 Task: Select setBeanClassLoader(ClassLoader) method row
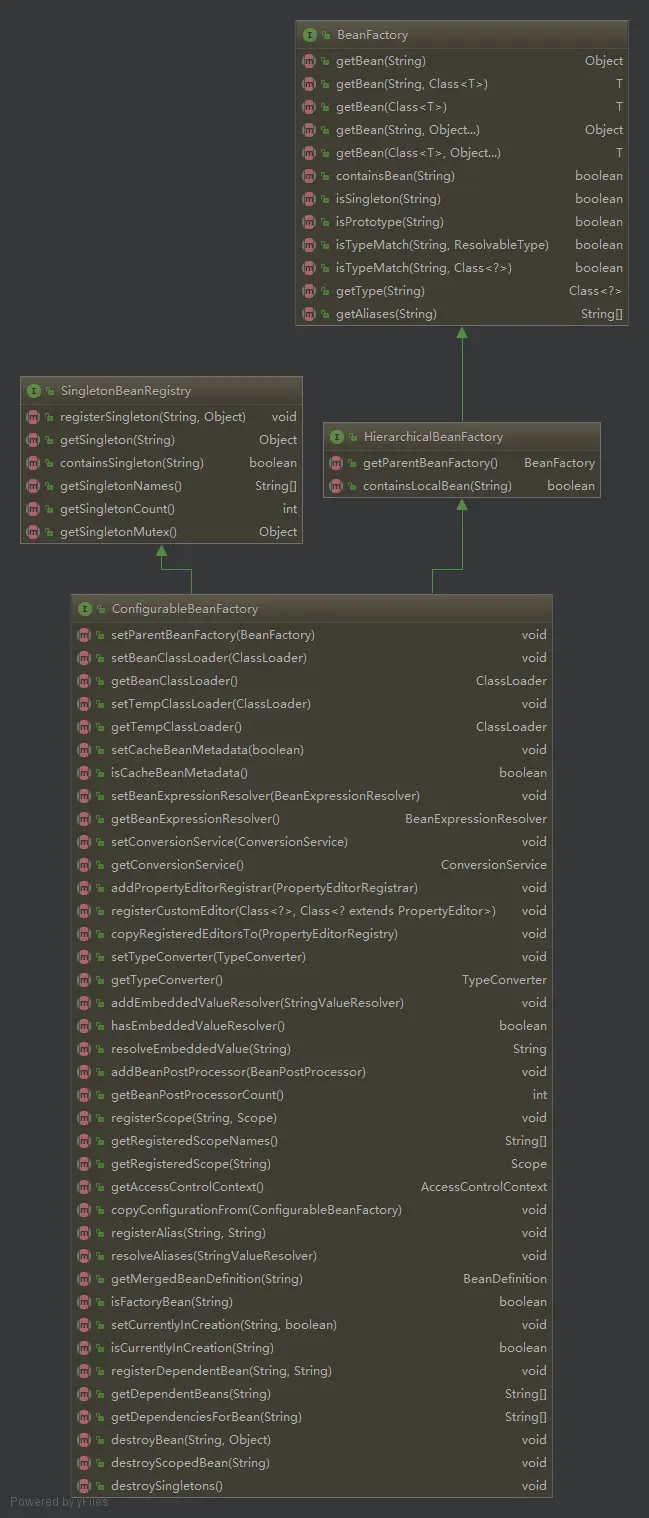[312, 658]
